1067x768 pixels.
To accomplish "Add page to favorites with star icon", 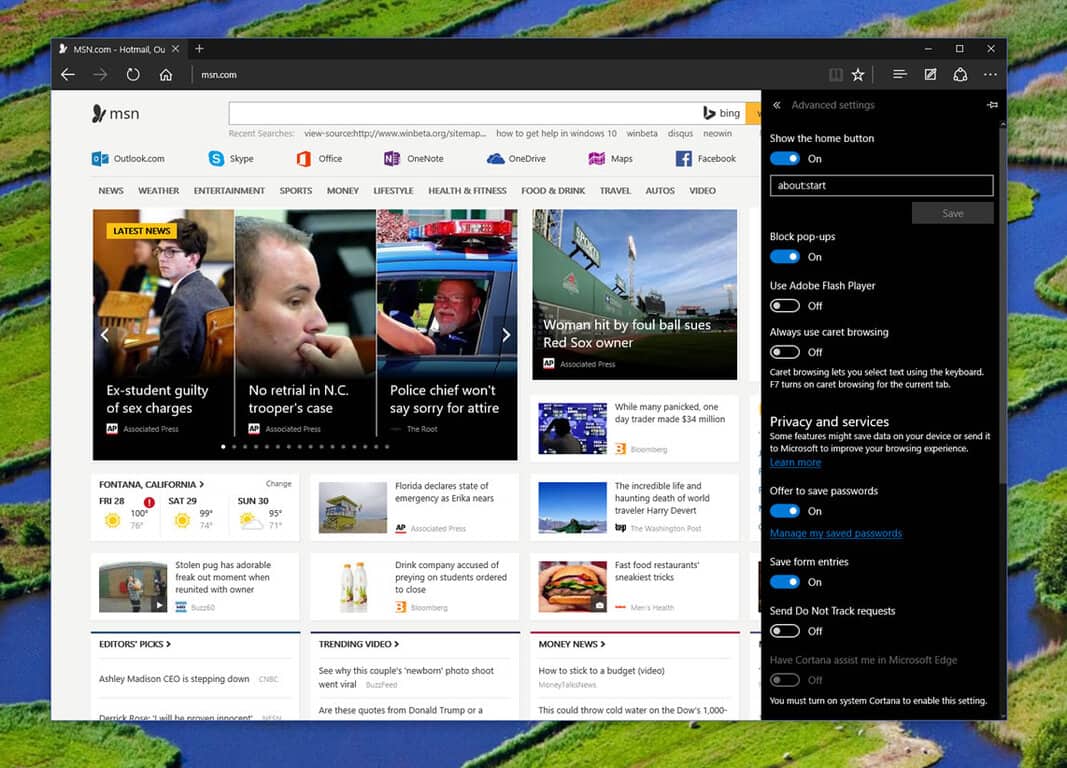I will tap(858, 75).
